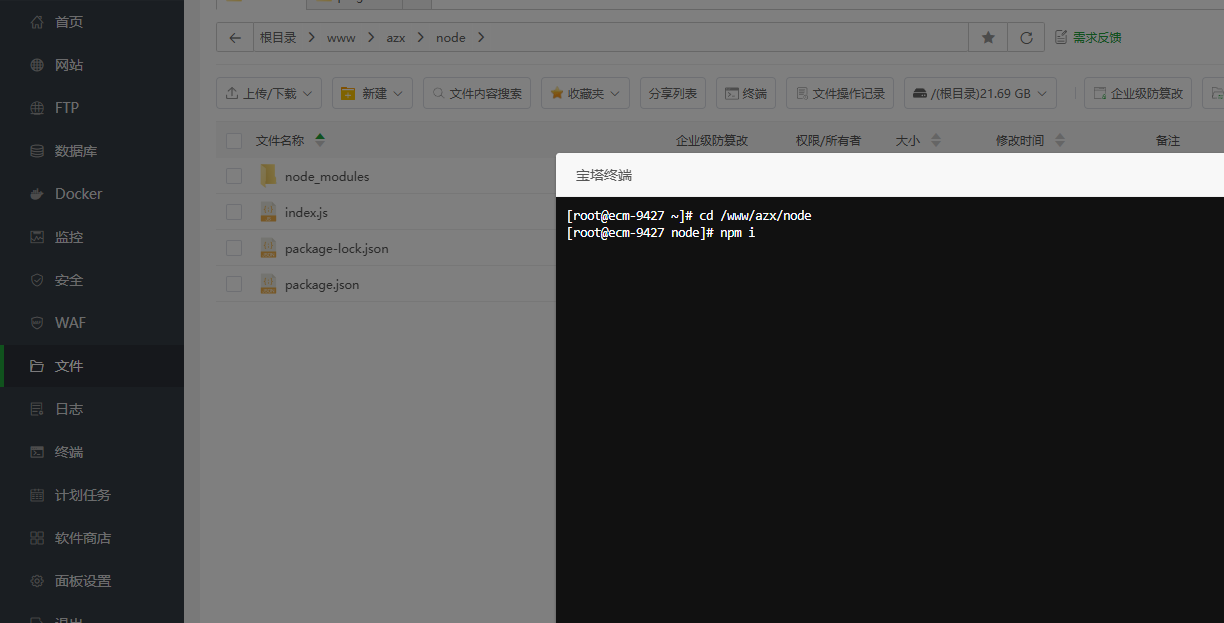Image resolution: width=1224 pixels, height=623 pixels.
Task: Click the node_modules folder name
Action: (327, 176)
